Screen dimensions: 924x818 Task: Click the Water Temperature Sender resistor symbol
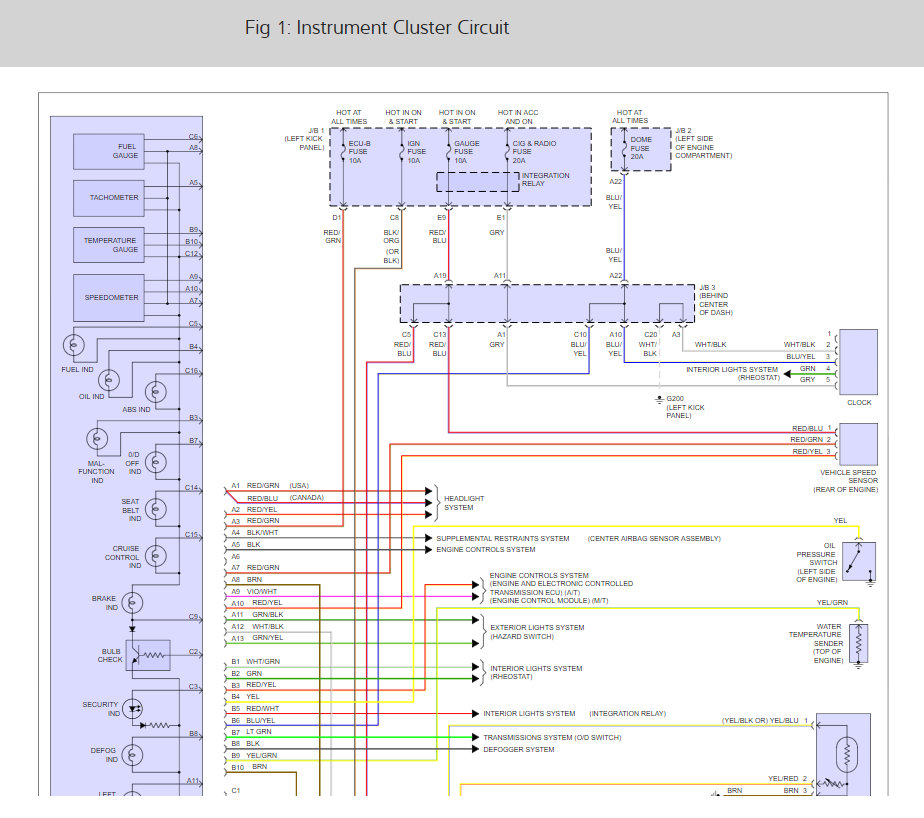859,643
